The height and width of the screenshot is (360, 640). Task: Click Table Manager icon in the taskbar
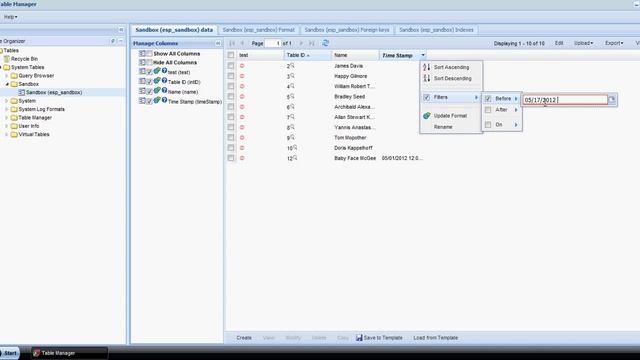36,353
